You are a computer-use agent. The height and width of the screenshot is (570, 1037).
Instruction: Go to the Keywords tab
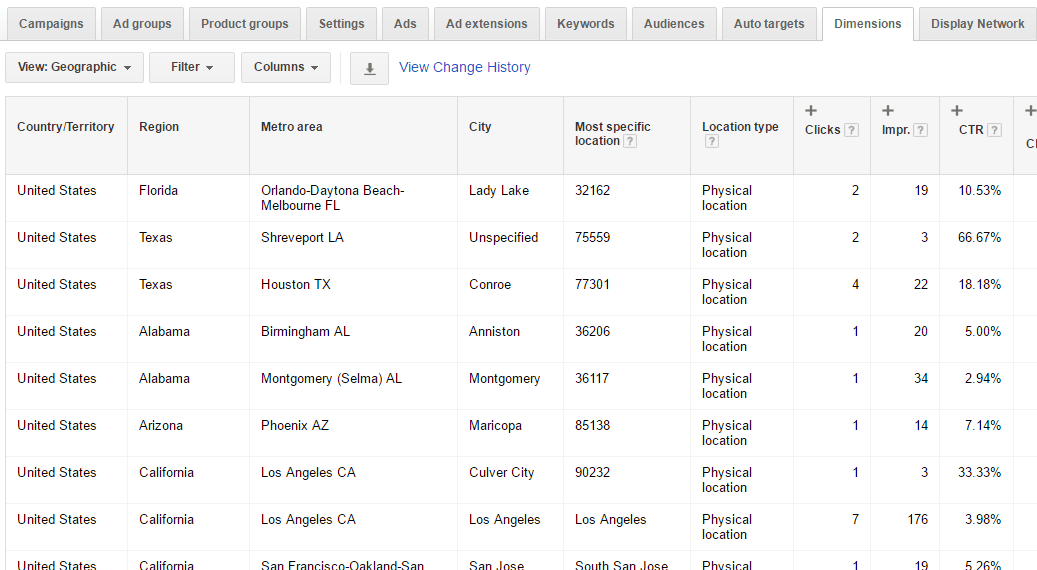click(586, 24)
